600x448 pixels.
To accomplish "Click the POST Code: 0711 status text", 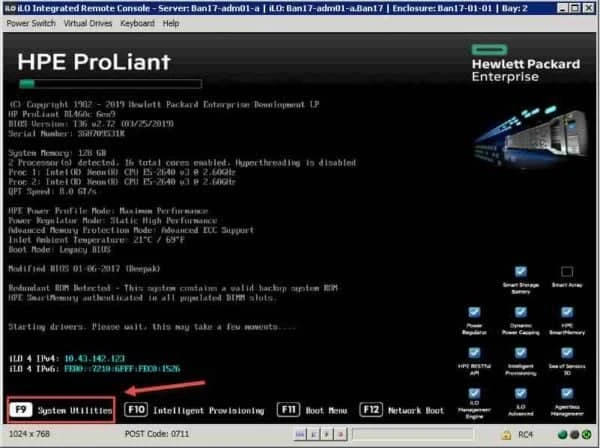I will coord(157,434).
